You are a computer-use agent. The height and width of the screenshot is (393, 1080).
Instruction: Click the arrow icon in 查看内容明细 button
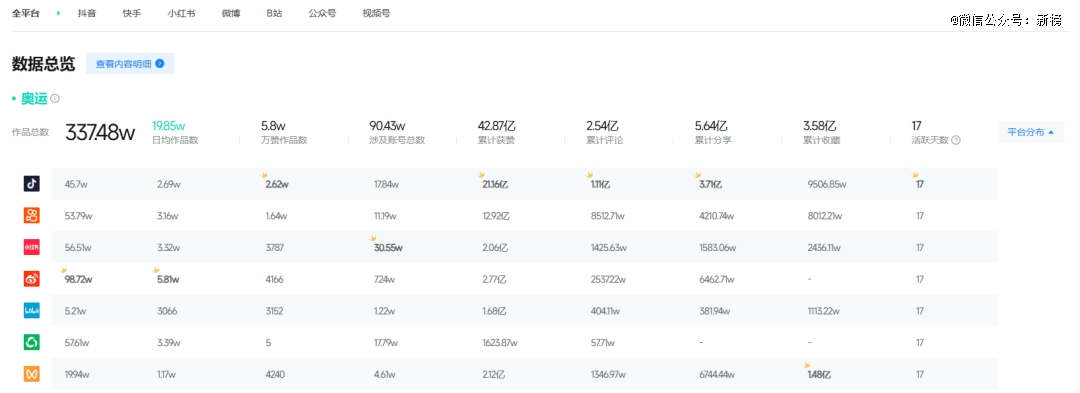pos(160,64)
